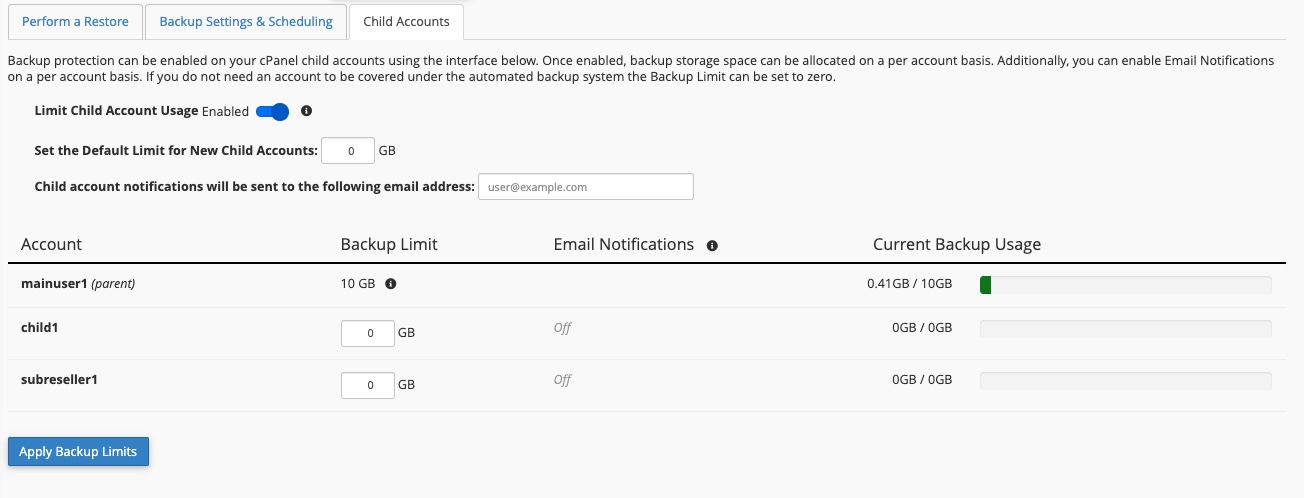Image resolution: width=1304 pixels, height=498 pixels.
Task: Click subreseller1 backup limit input
Action: coord(367,385)
